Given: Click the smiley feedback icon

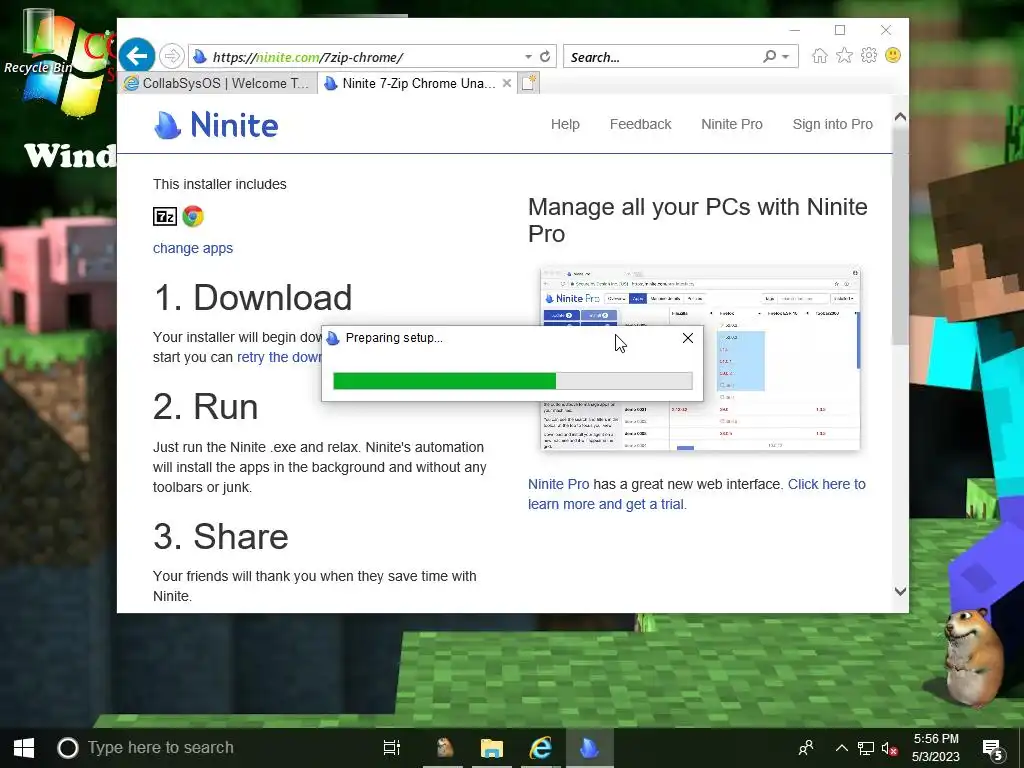Looking at the screenshot, I should 893,56.
